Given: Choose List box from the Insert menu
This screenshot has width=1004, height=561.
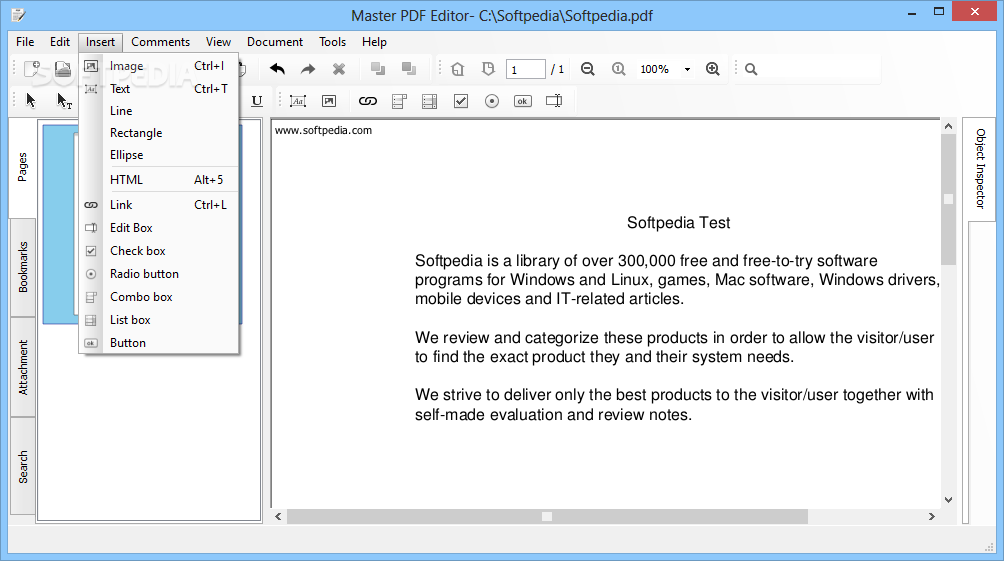Looking at the screenshot, I should point(159,320).
